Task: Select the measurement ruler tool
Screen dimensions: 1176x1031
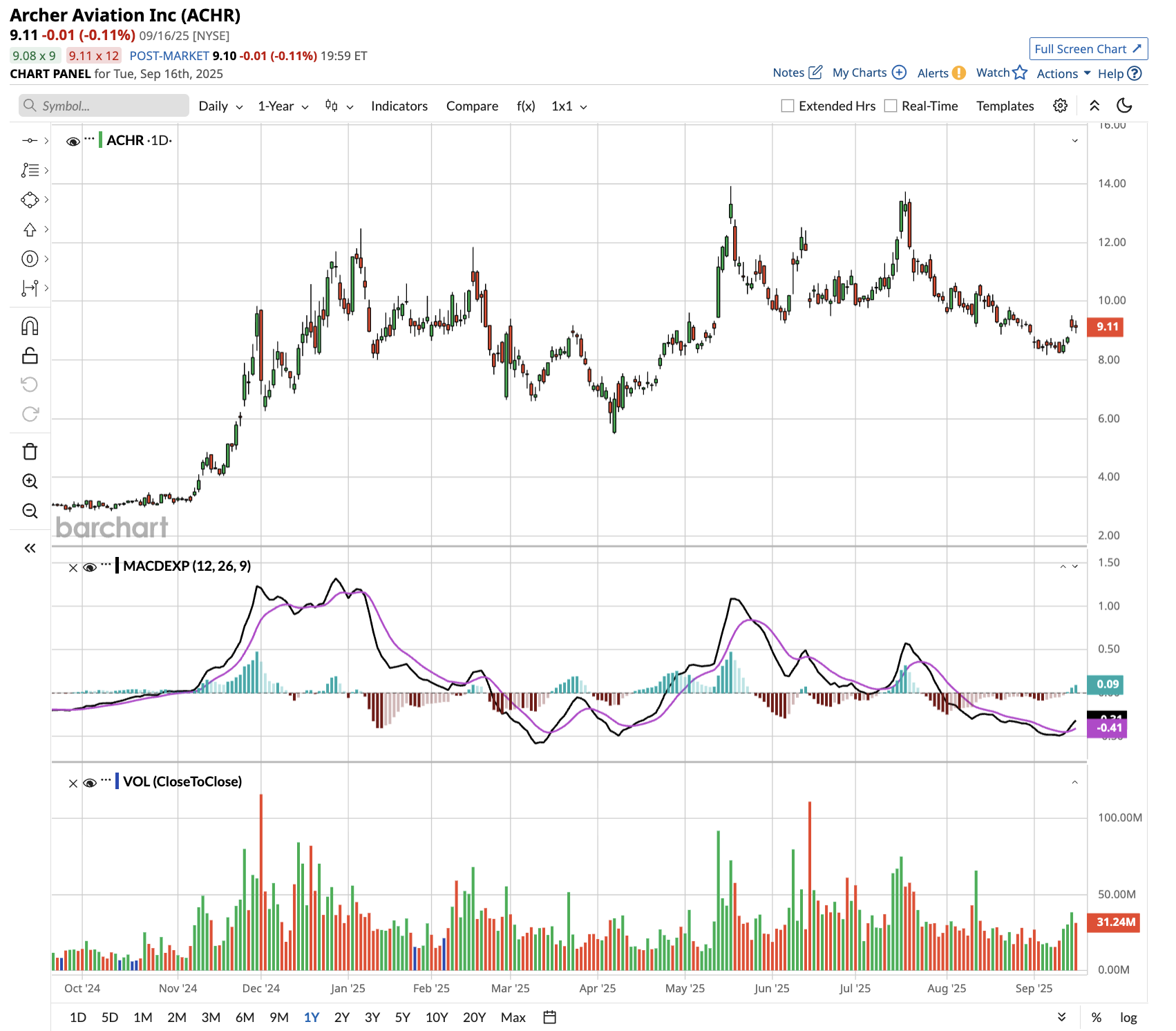Action: 30,288
